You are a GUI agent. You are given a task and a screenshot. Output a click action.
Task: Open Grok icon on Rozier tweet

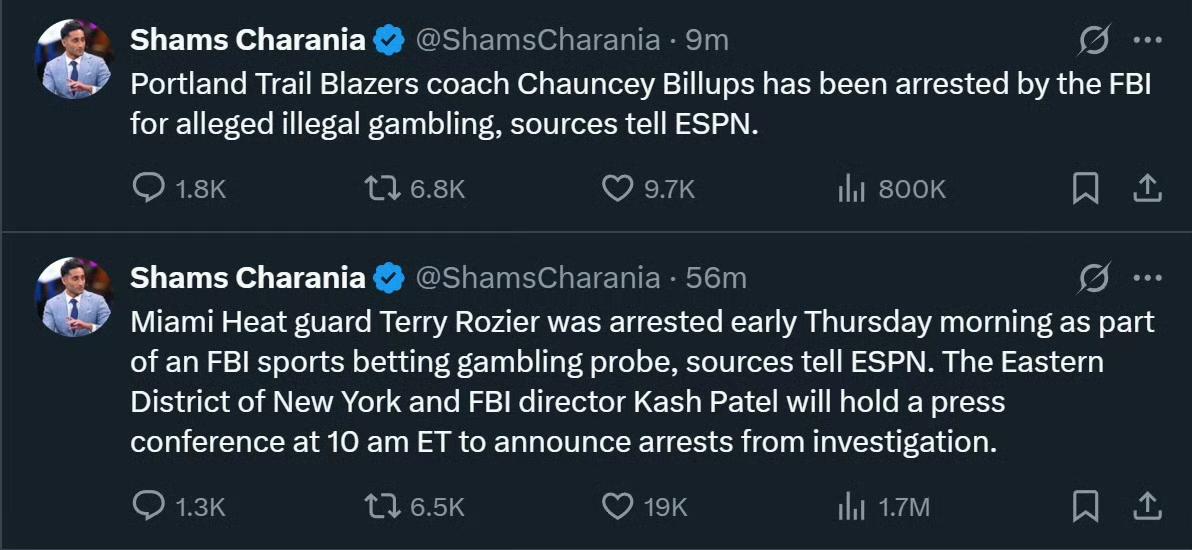point(1094,278)
